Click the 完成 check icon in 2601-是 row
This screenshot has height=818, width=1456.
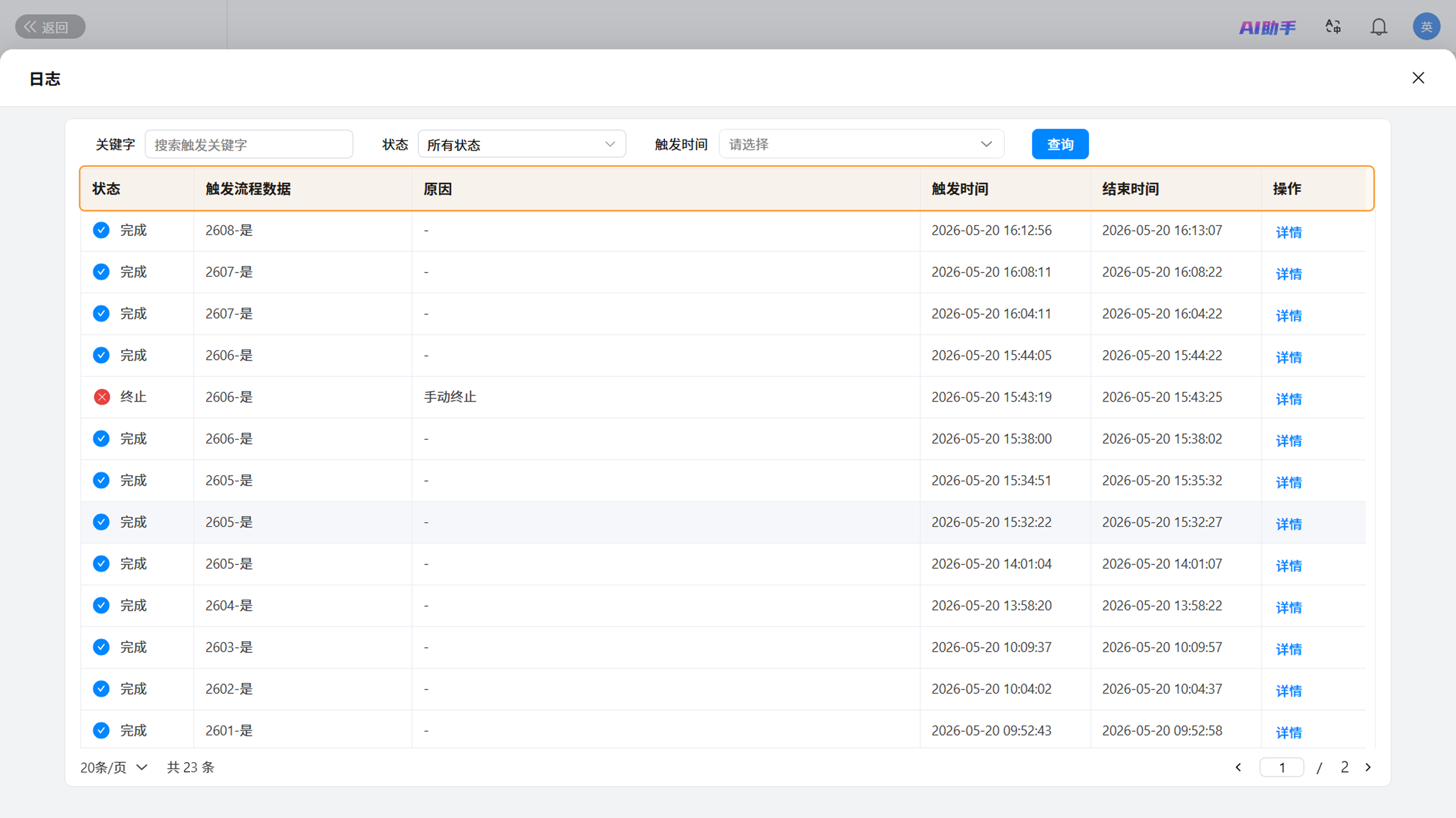point(101,730)
